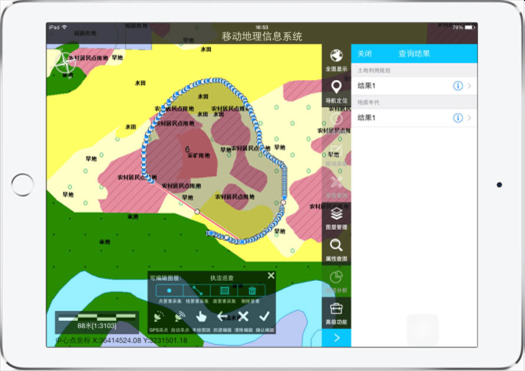Delete feature using trash can button
525x371 pixels.
(252, 290)
